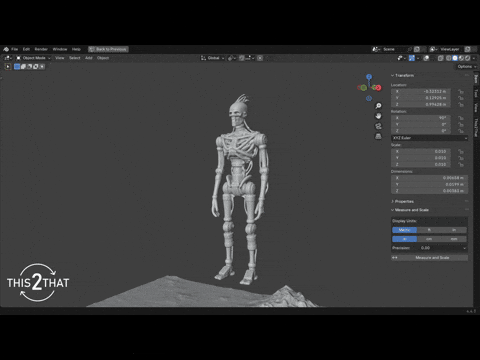
Task: Open the Edit menu
Action: (x=26, y=49)
